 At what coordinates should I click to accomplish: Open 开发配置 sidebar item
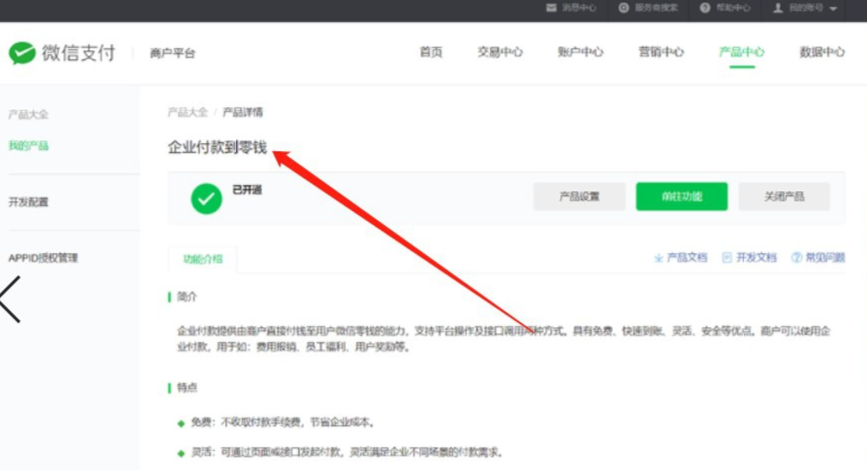28,202
